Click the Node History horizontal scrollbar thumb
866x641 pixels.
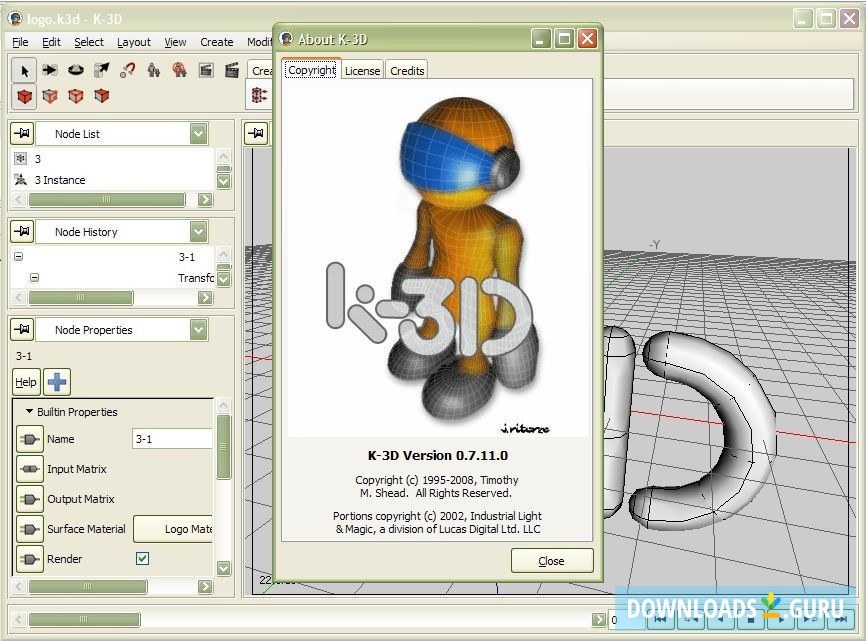coord(81,298)
